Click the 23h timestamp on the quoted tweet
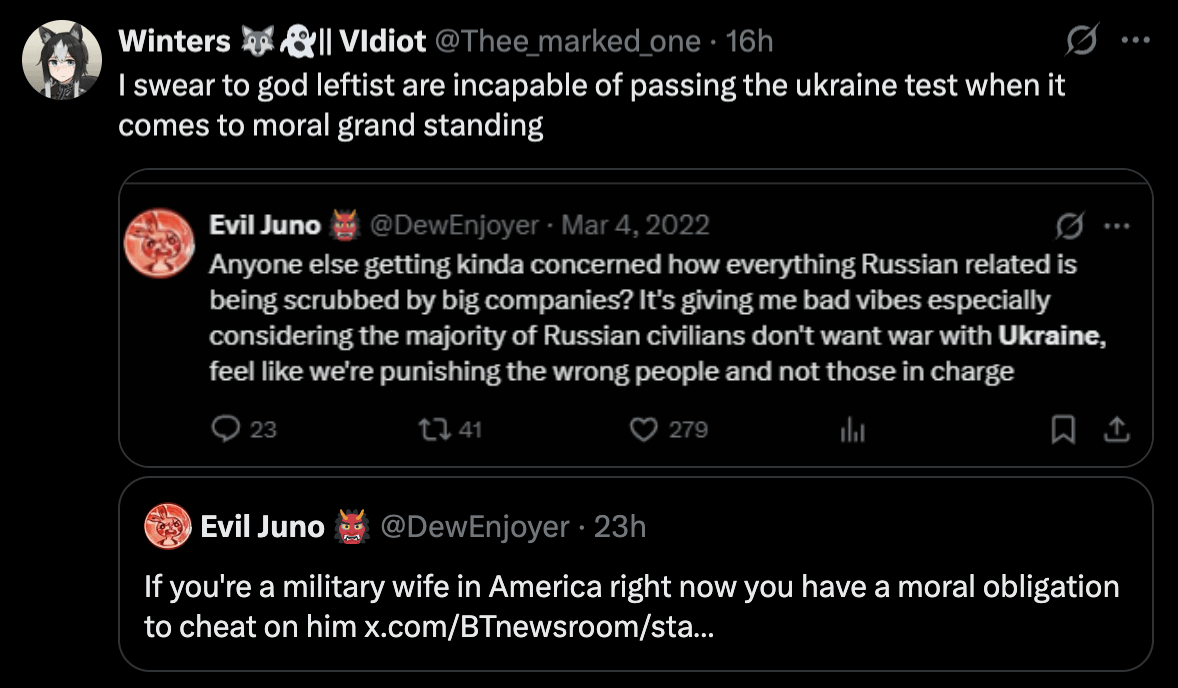Screen dimensions: 1178x688 (x=620, y=527)
